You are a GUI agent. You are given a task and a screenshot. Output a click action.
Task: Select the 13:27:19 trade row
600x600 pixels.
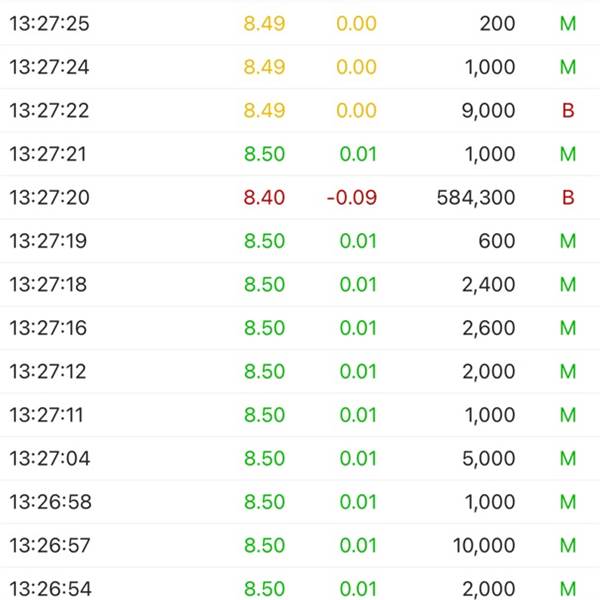[x=300, y=241]
